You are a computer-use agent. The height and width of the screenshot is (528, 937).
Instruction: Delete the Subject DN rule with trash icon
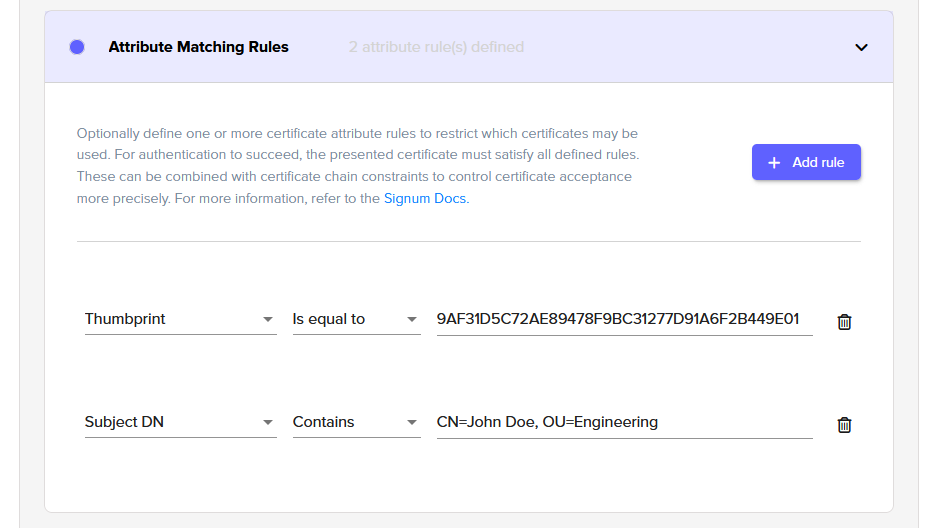pyautogui.click(x=844, y=425)
